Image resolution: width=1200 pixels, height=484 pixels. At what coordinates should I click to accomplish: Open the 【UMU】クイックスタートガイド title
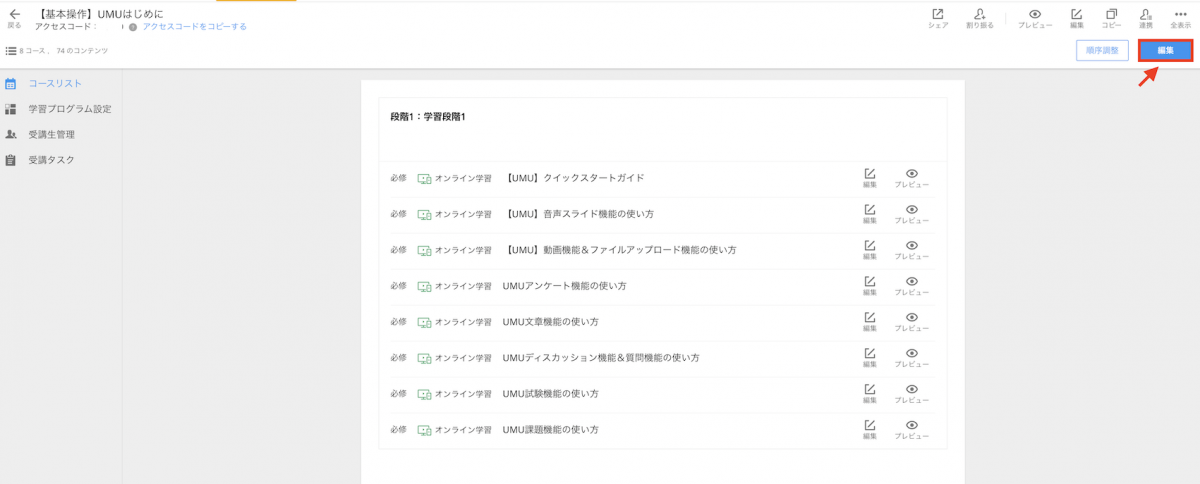[573, 178]
